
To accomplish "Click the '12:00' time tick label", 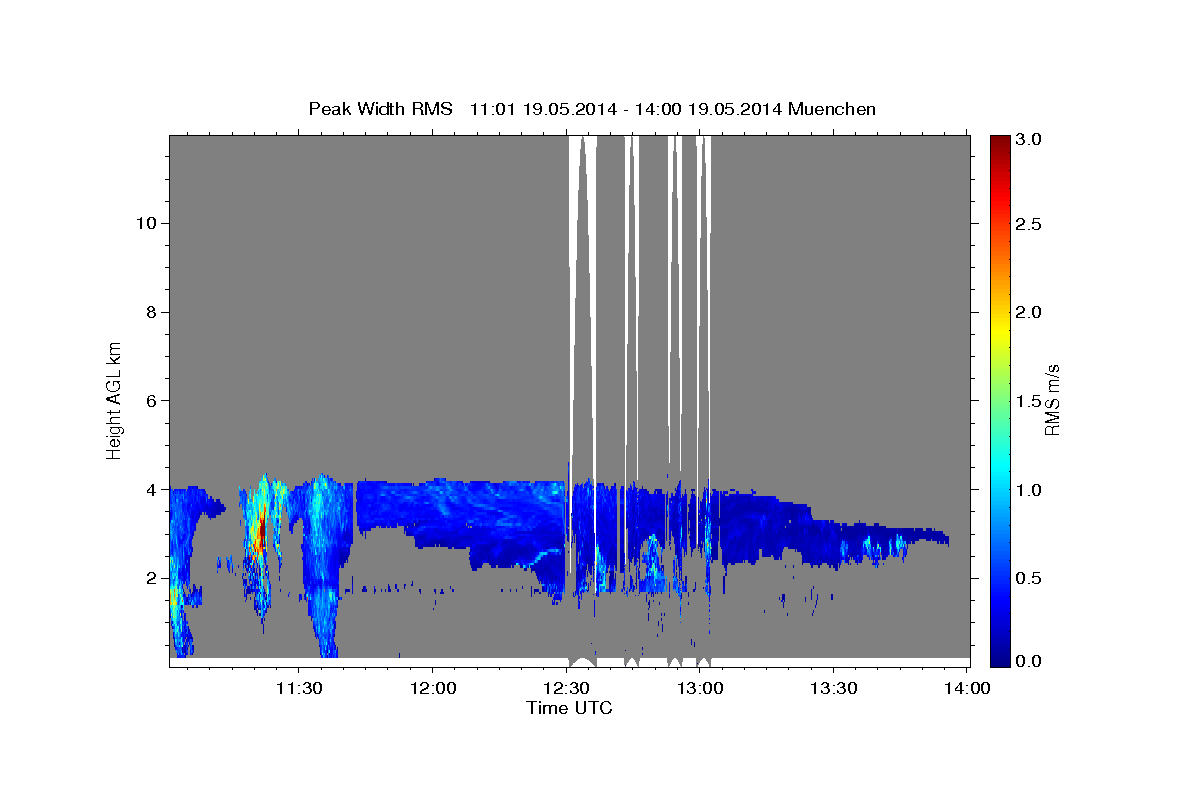I will [432, 688].
